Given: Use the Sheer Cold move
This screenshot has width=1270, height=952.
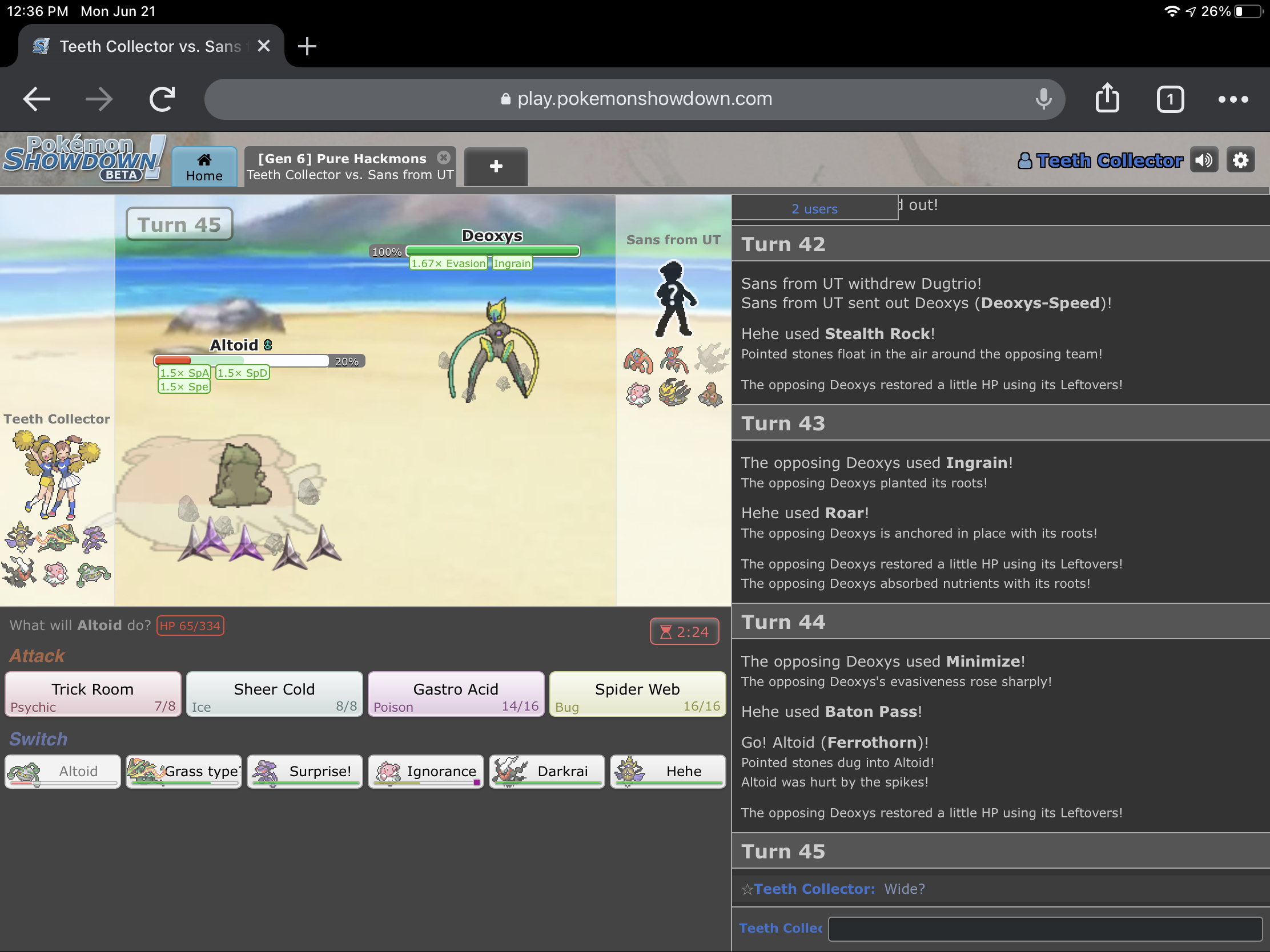Looking at the screenshot, I should 274,695.
